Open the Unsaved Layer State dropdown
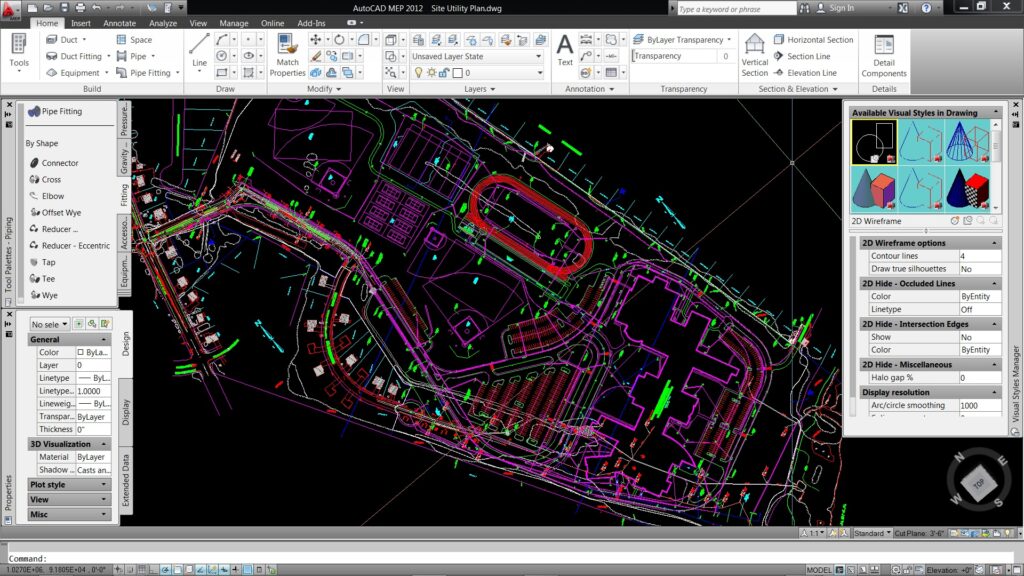1024x576 pixels. (476, 56)
